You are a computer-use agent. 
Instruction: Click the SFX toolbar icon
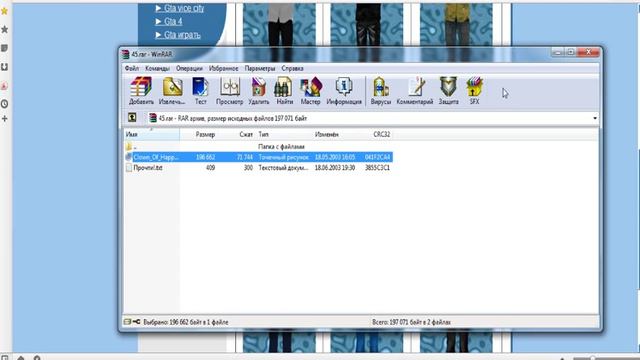(x=474, y=91)
